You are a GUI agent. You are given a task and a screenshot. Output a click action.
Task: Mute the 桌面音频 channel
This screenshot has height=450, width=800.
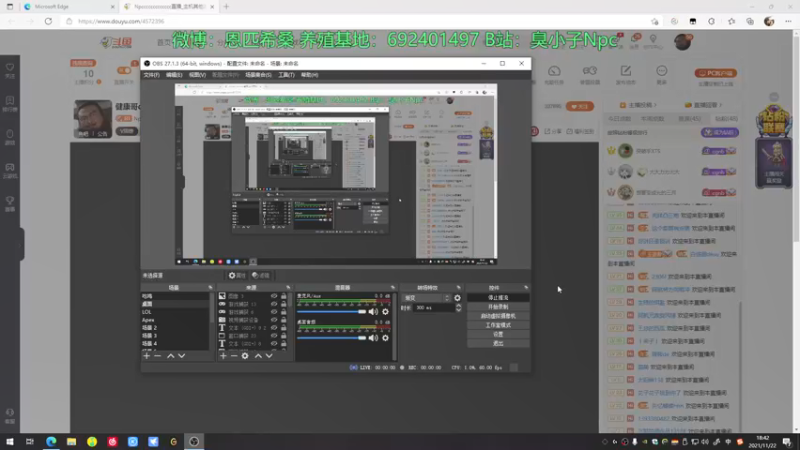point(373,338)
